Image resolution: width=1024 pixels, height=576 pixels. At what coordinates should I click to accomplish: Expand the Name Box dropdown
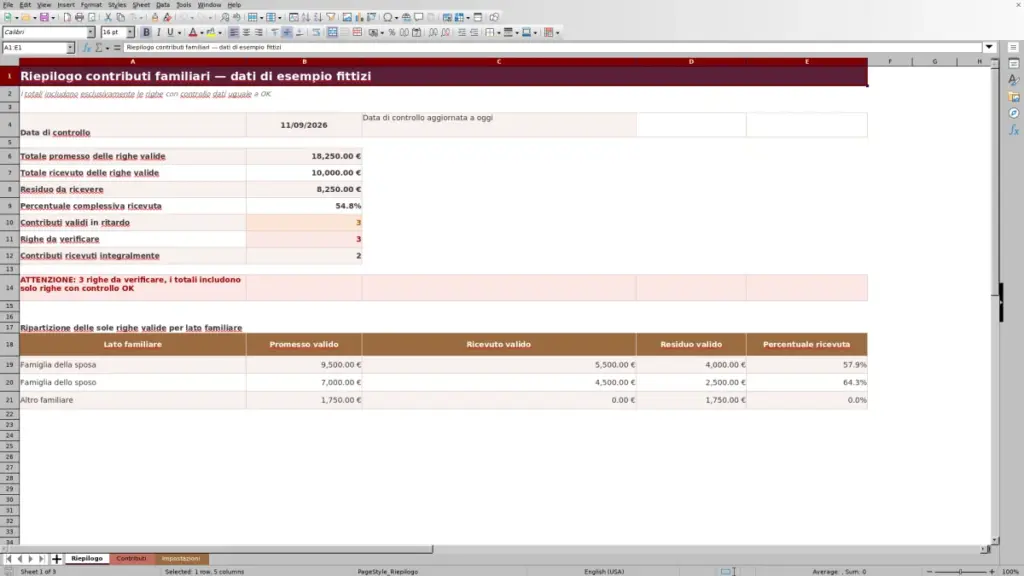[x=70, y=48]
